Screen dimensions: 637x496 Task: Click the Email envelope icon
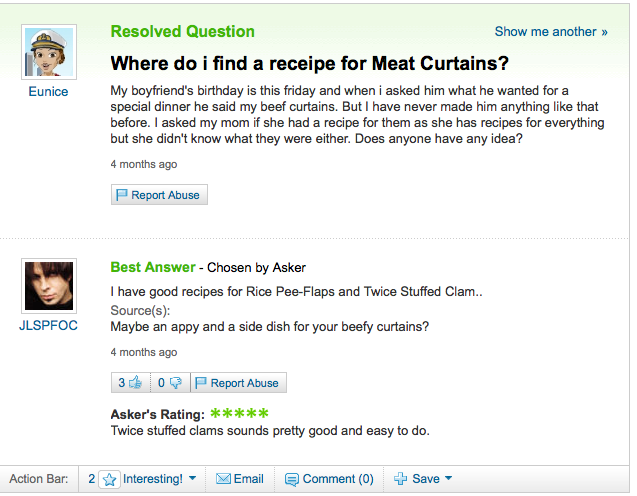[223, 479]
